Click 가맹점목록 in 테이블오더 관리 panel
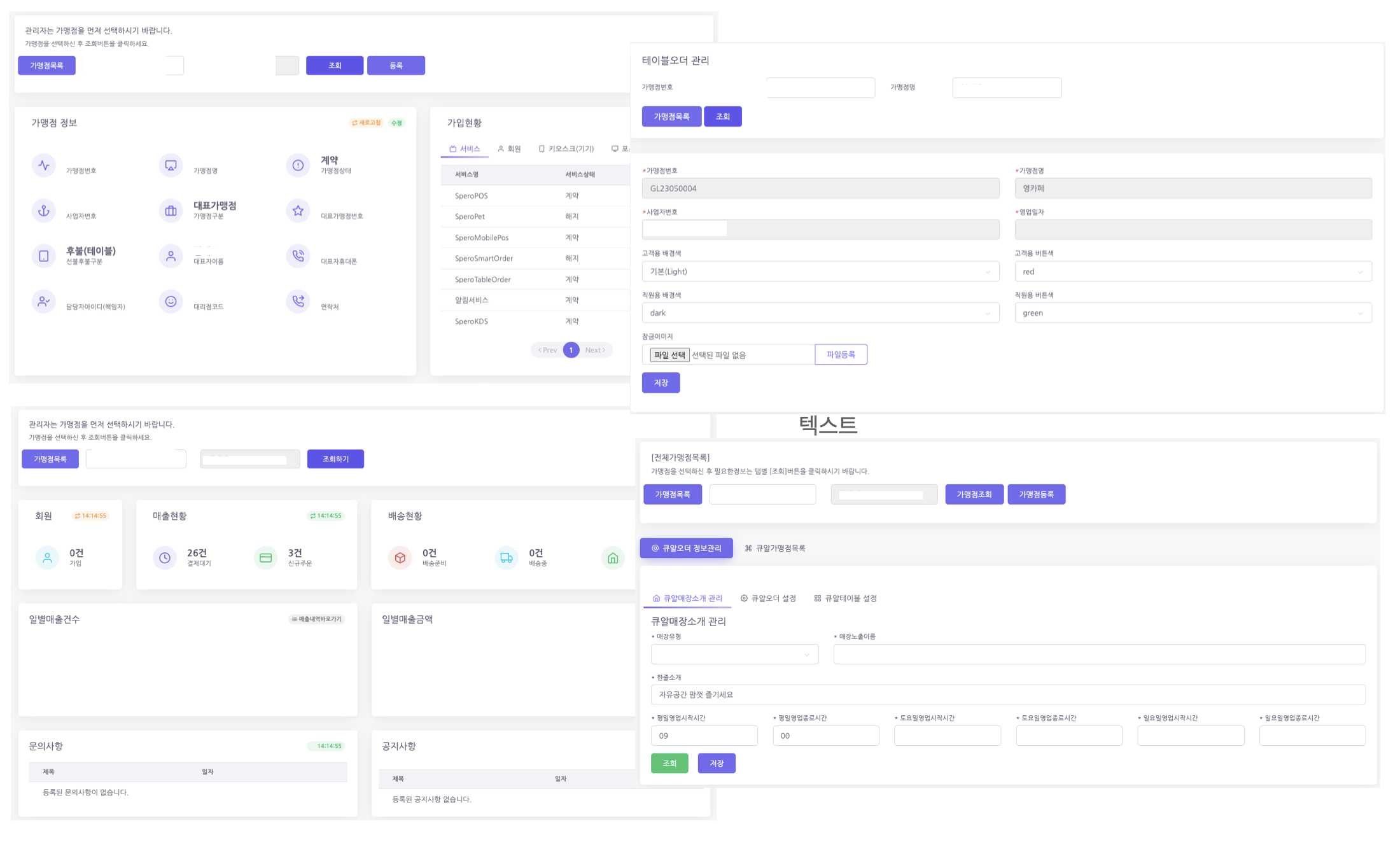Viewport: 1400px width, 854px height. click(x=671, y=116)
